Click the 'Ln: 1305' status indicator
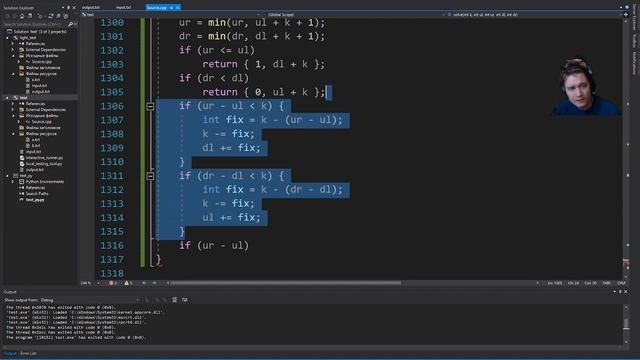The image size is (640, 360). pos(555,283)
